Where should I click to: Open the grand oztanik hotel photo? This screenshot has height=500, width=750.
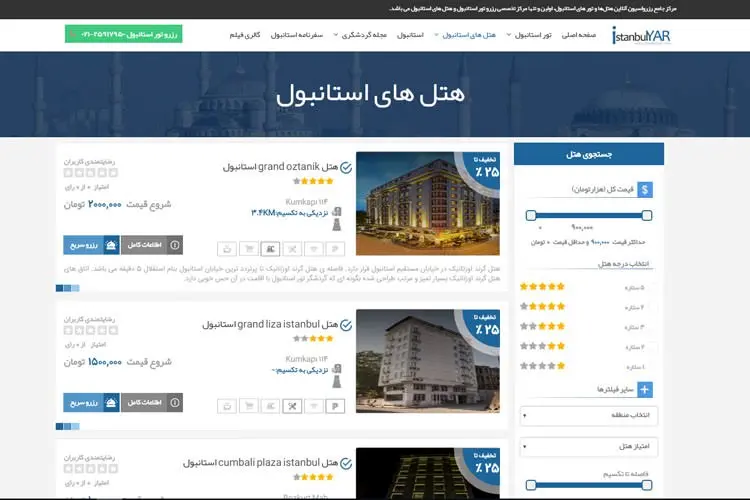[x=428, y=203]
